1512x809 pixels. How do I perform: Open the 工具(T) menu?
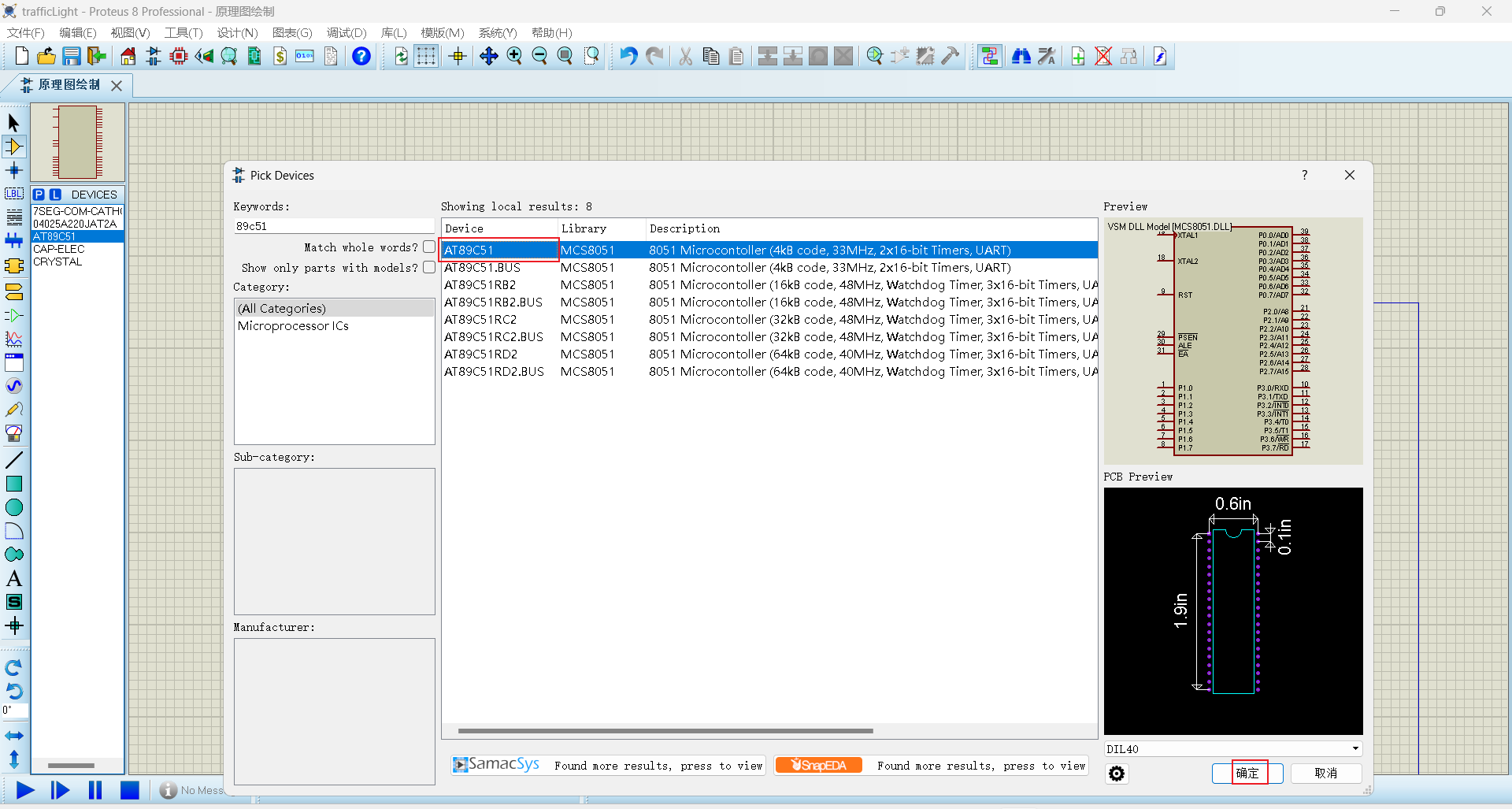click(183, 33)
